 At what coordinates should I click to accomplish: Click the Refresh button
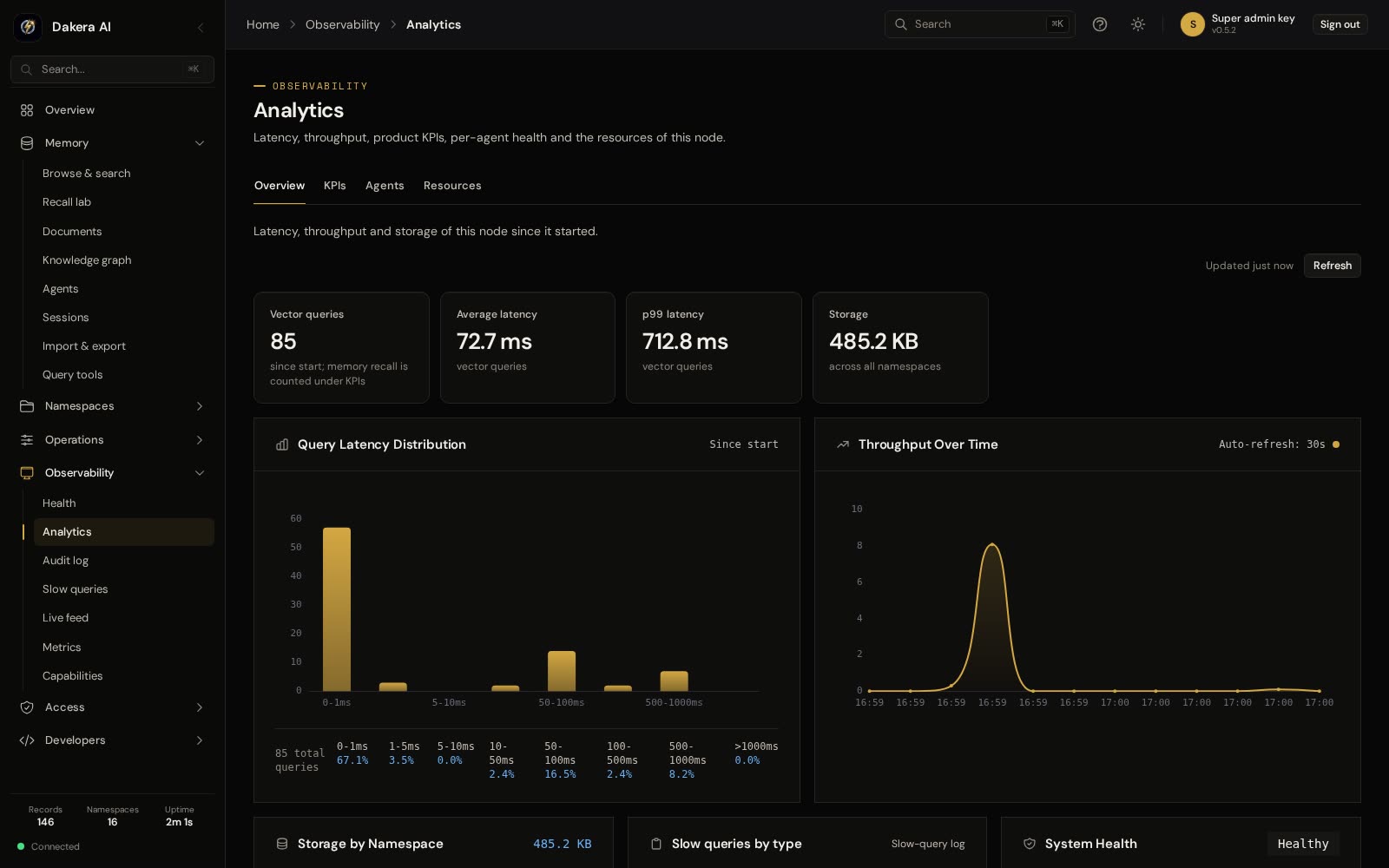coord(1332,266)
